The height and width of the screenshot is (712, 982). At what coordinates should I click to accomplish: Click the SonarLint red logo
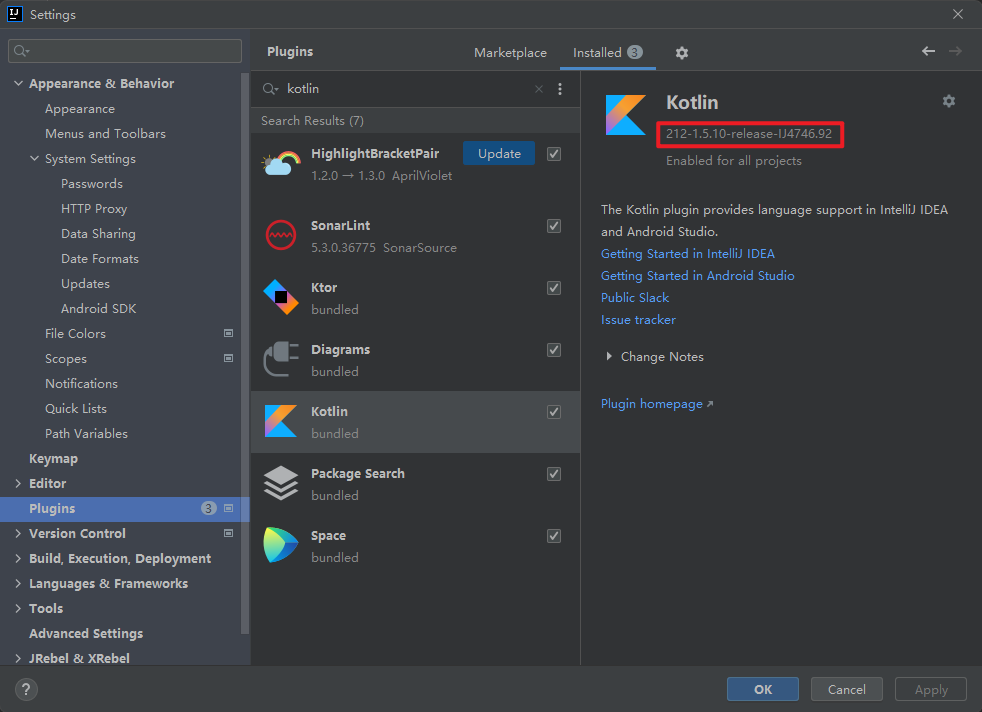coord(281,236)
